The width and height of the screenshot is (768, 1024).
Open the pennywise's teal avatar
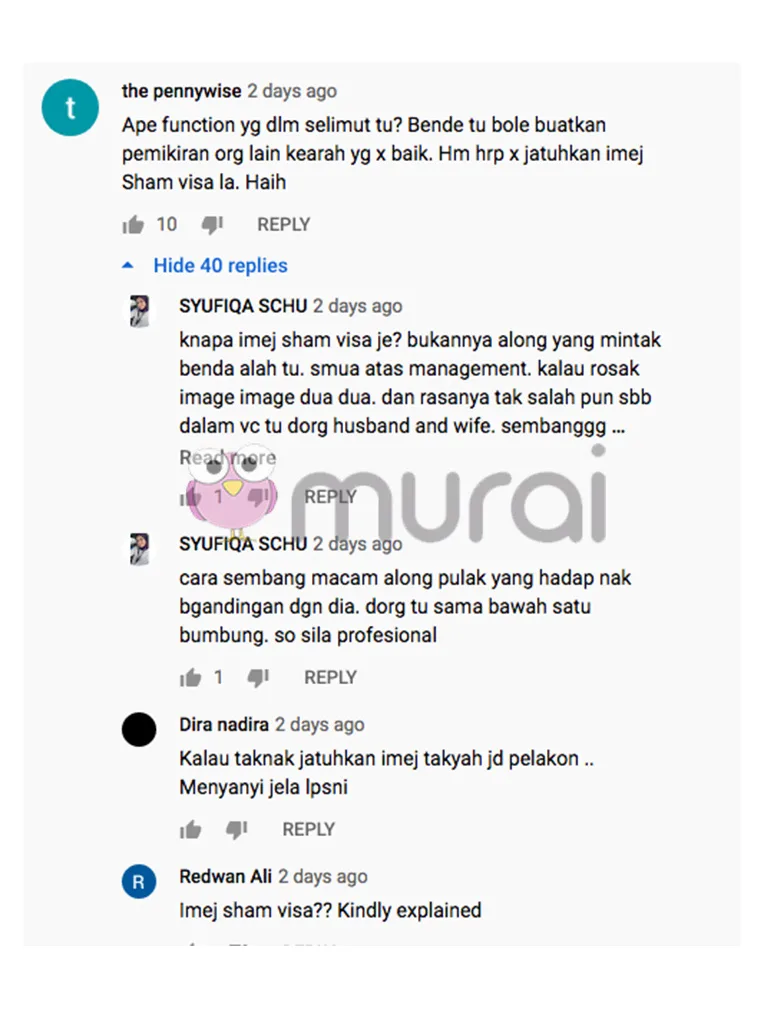pyautogui.click(x=71, y=108)
